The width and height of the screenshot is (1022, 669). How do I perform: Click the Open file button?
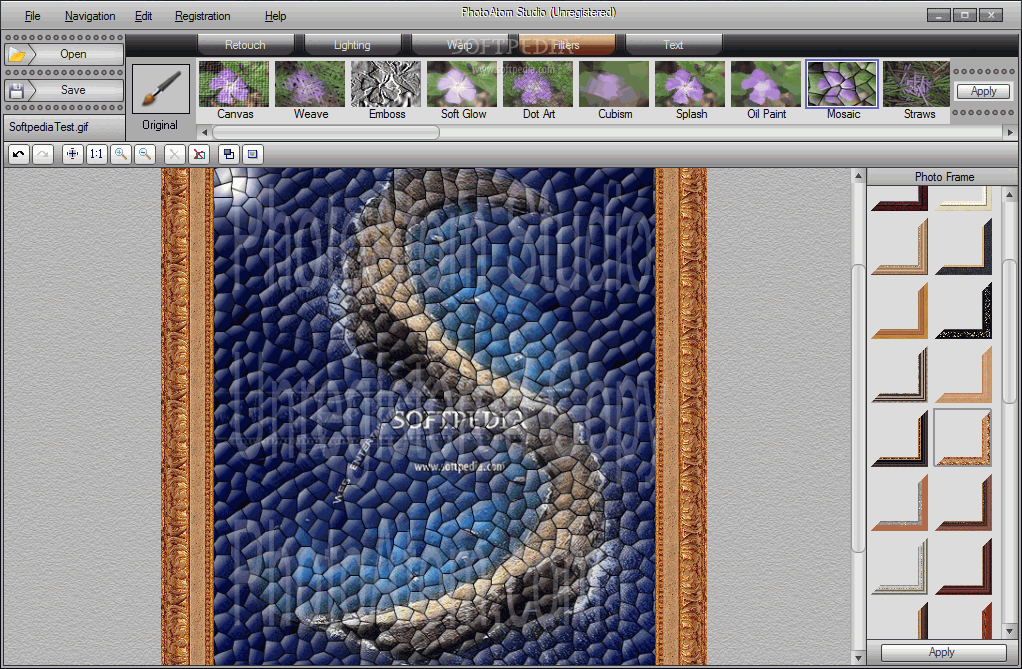coord(64,54)
